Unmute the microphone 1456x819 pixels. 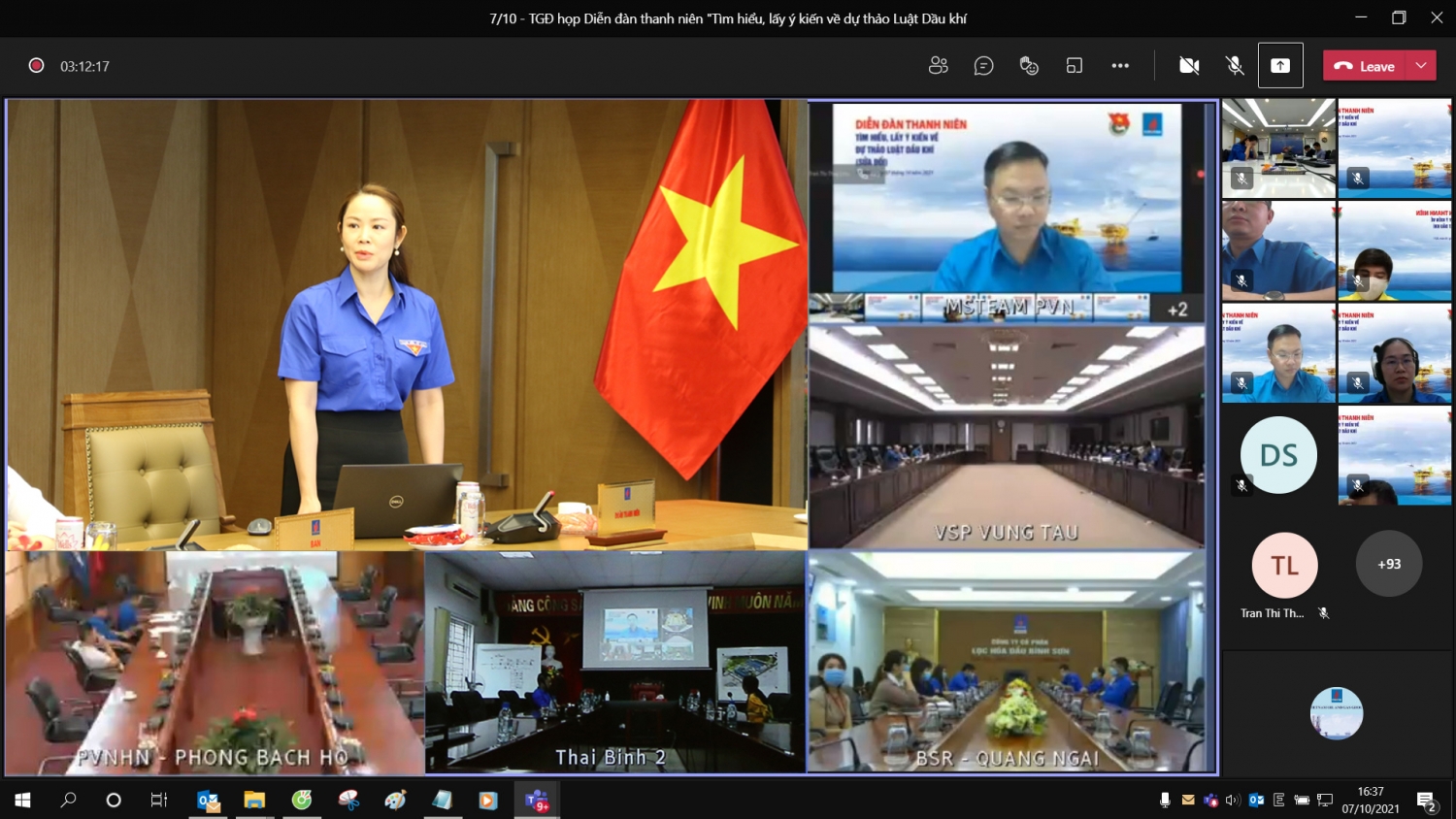coord(1235,66)
